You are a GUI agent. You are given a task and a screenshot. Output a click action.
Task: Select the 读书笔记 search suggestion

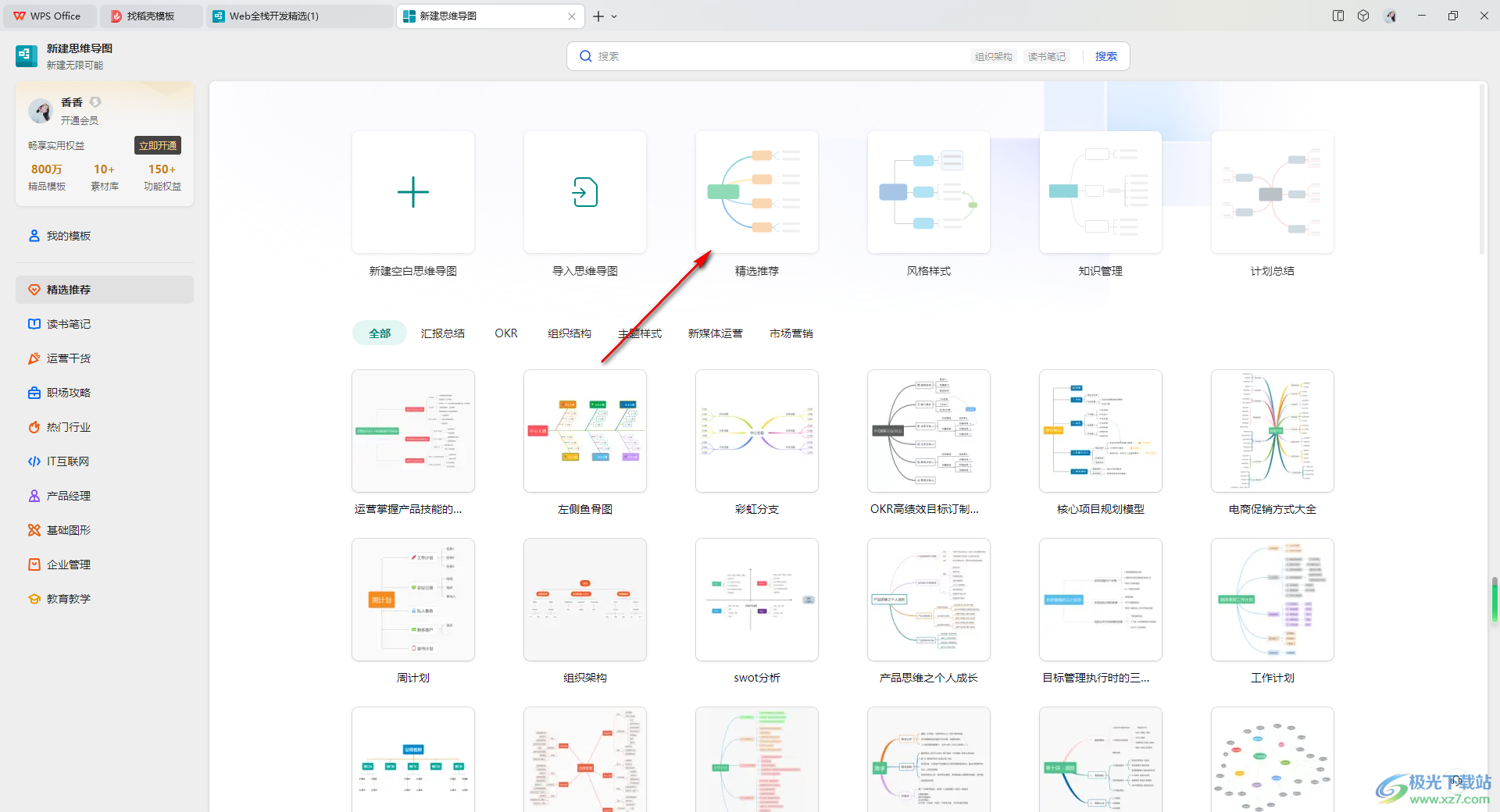[x=1046, y=56]
